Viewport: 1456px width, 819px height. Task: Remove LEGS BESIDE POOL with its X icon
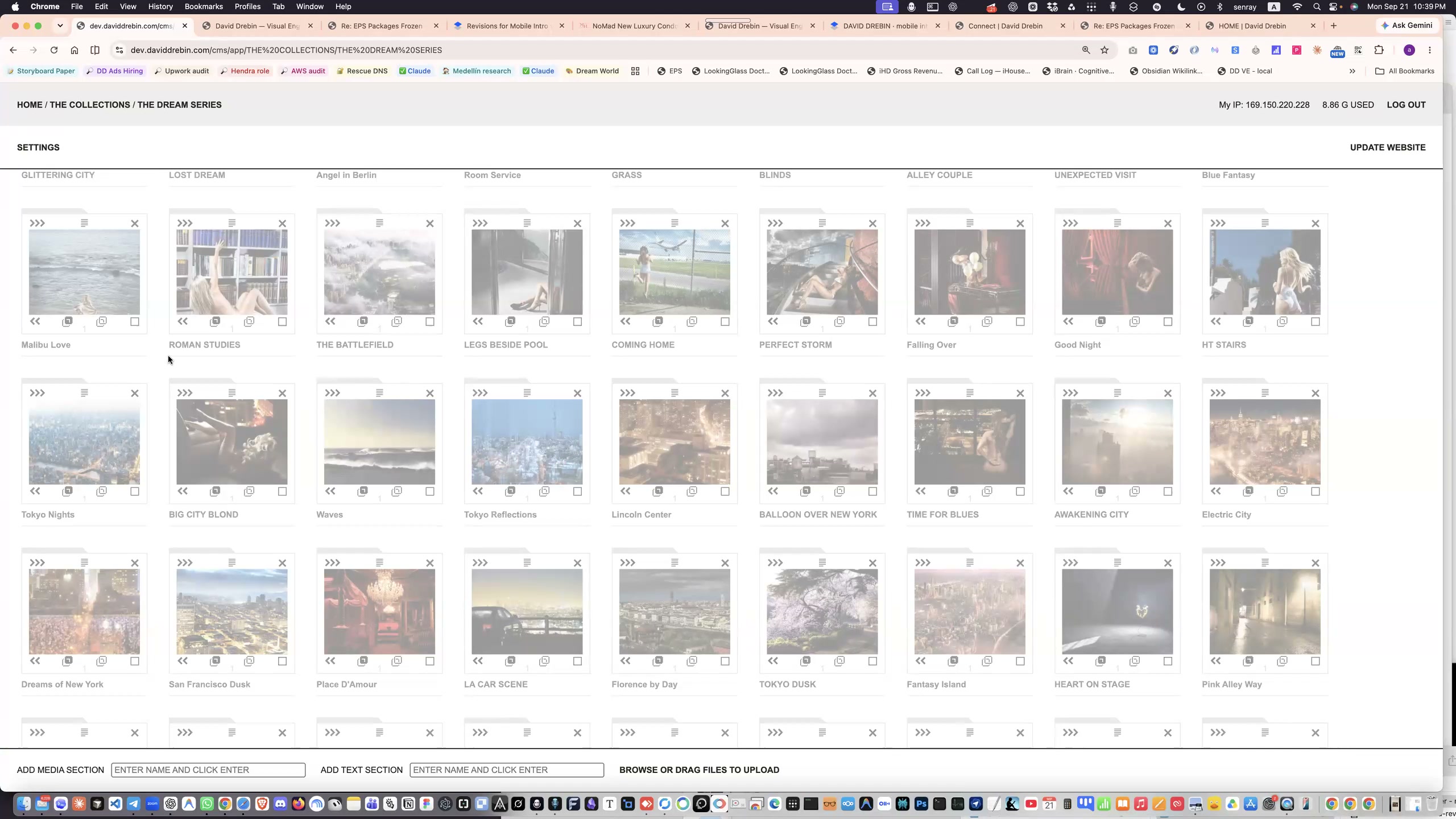pyautogui.click(x=577, y=224)
